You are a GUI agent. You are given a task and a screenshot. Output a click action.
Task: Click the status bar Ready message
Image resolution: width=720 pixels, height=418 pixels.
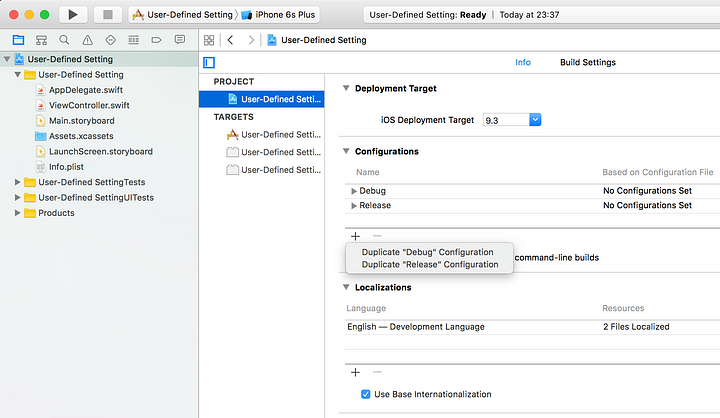click(x=428, y=15)
